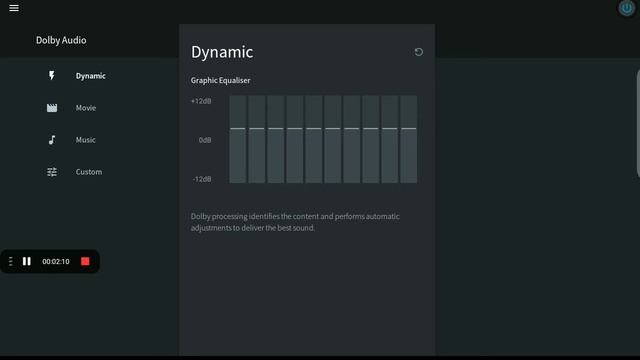Select the Music profile label
Image resolution: width=640 pixels, height=360 pixels.
coord(85,140)
